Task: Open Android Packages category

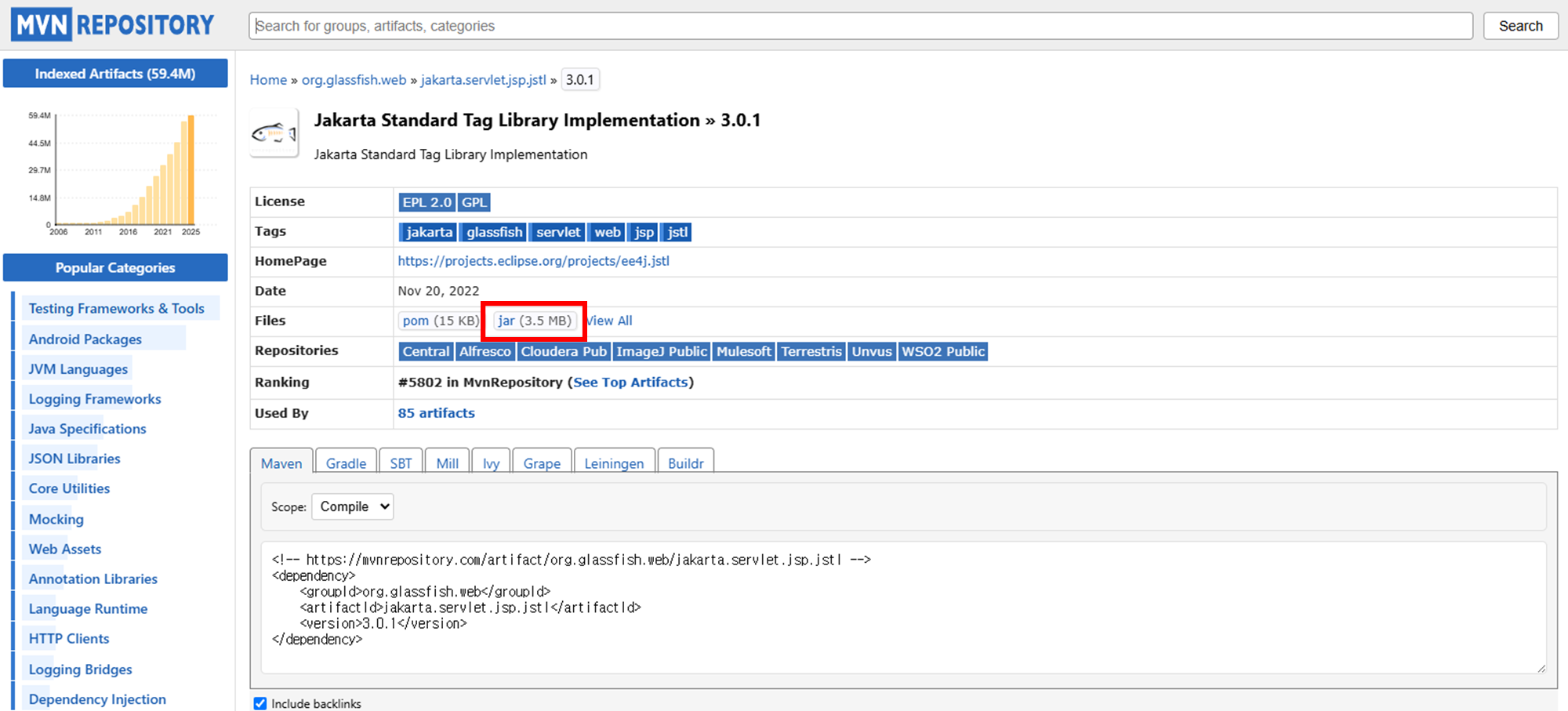Action: pyautogui.click(x=85, y=339)
